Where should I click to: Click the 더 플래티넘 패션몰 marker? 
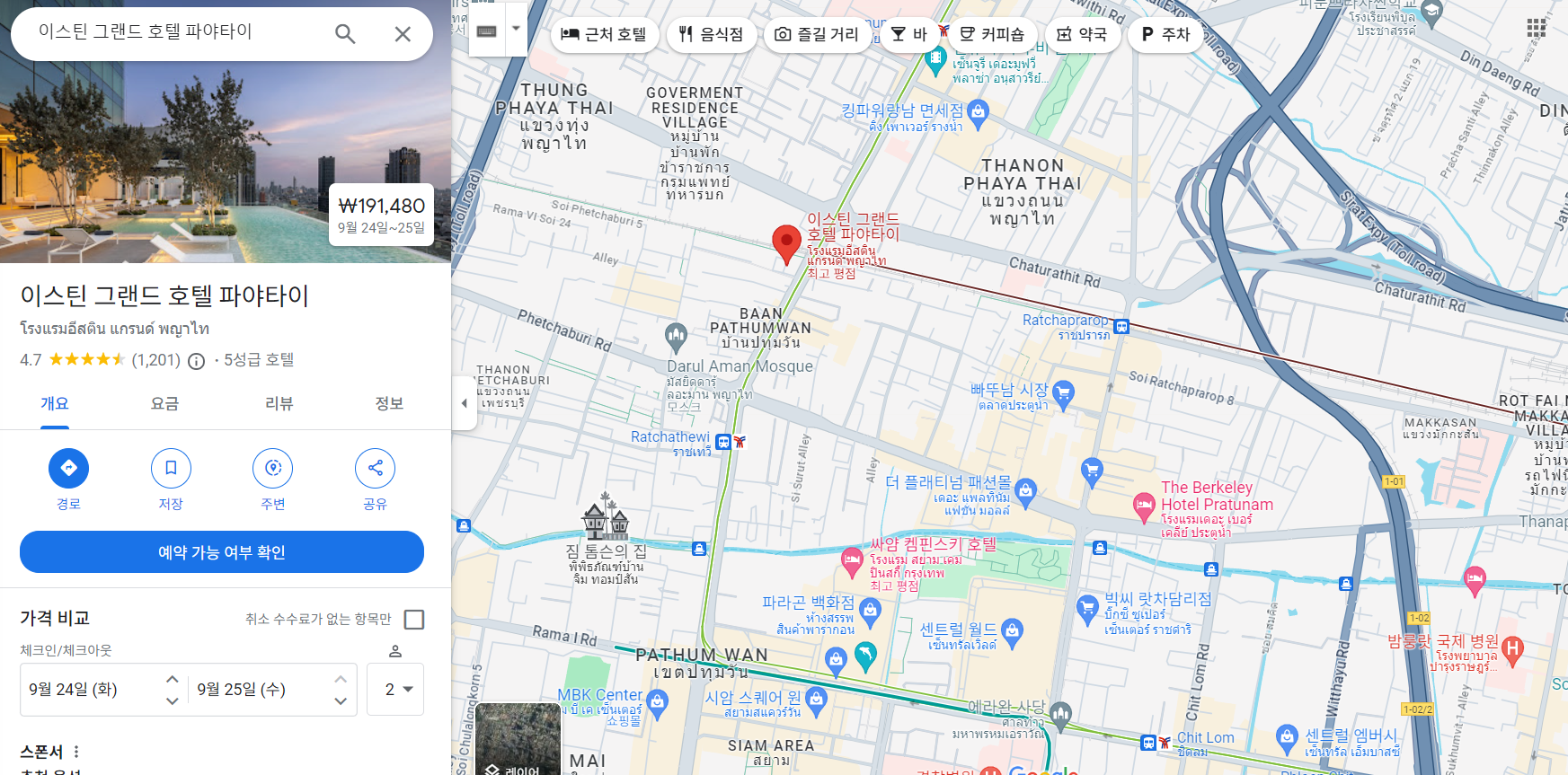click(1026, 492)
